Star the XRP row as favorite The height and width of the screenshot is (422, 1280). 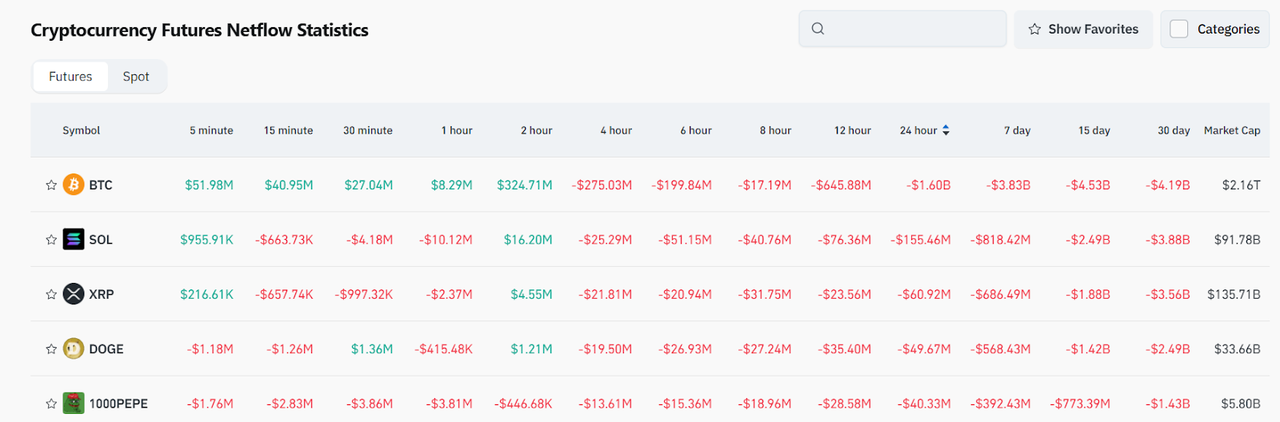tap(51, 294)
